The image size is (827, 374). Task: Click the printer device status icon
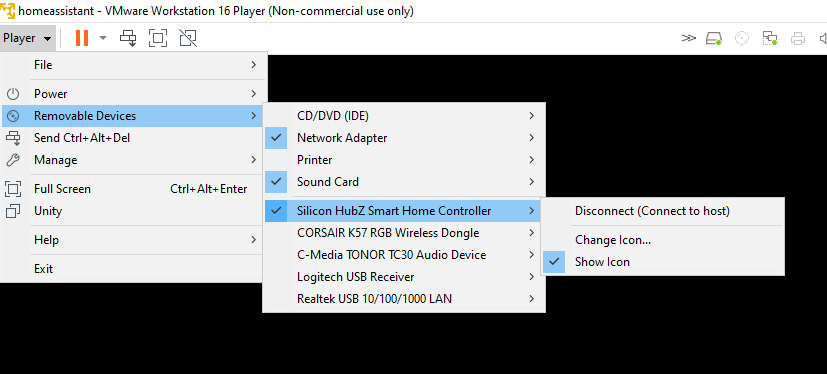coord(798,38)
